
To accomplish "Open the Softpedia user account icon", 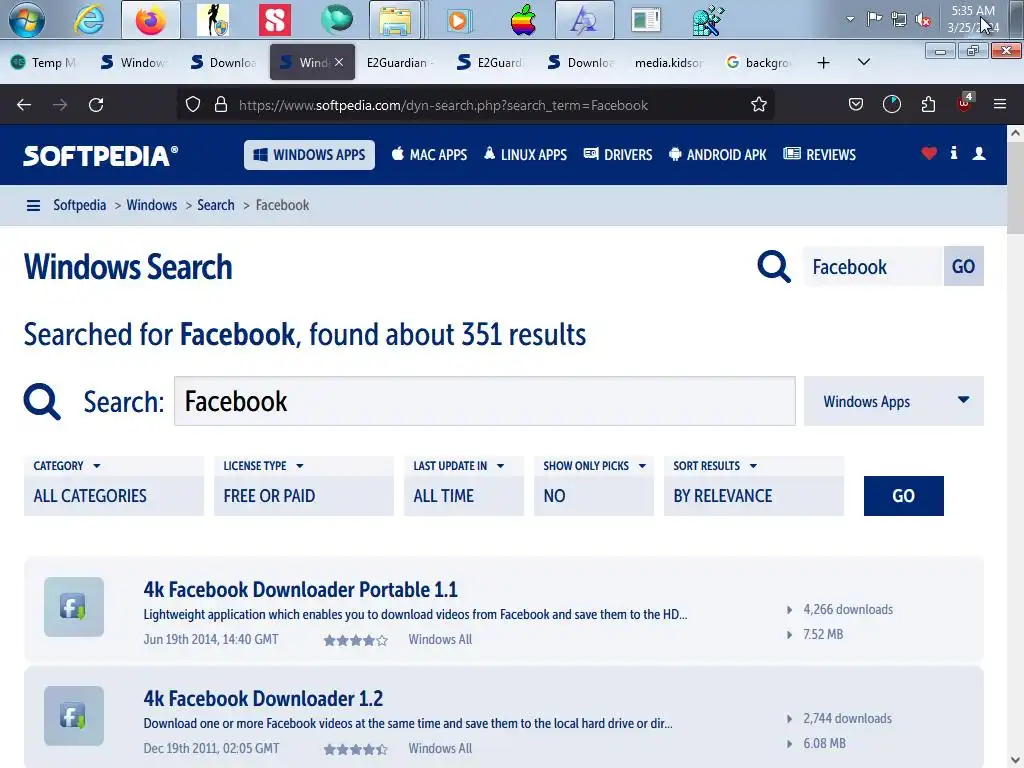I will click(978, 153).
